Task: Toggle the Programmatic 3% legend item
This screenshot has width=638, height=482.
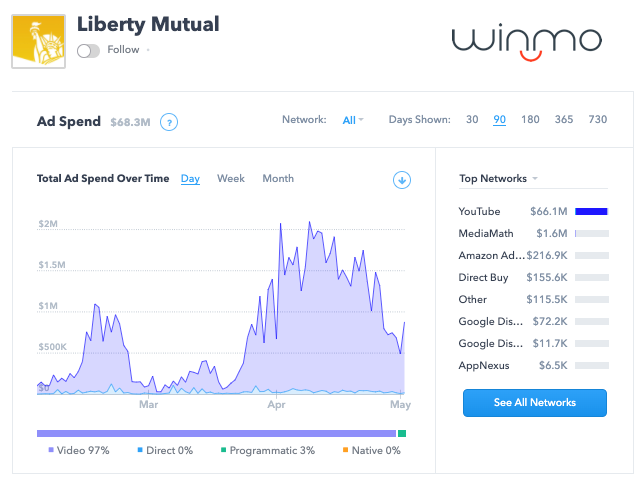Action: coord(268,450)
